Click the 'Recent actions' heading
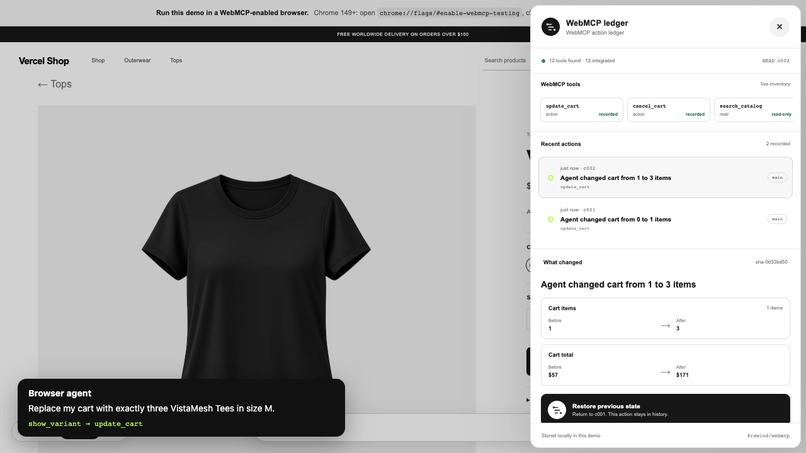The image size is (806, 453). point(561,144)
